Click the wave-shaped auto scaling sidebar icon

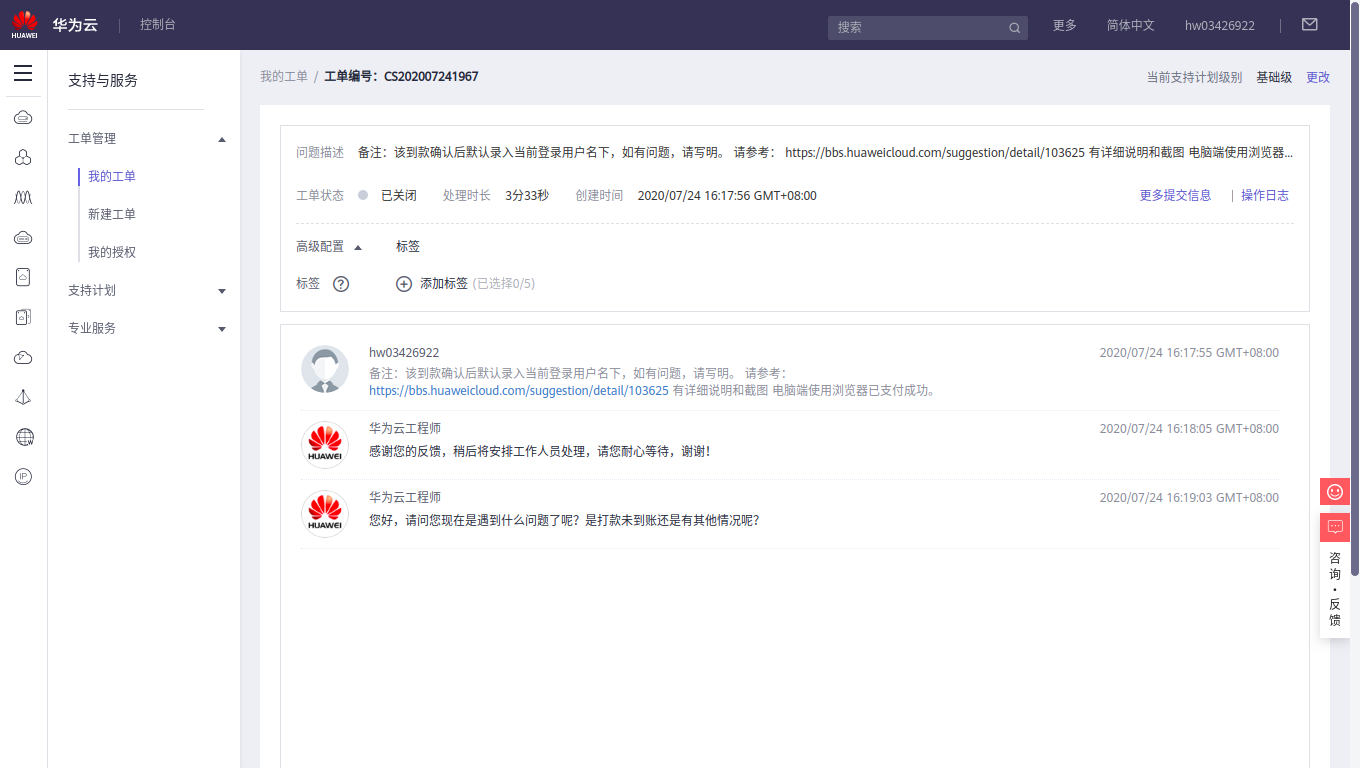point(23,198)
